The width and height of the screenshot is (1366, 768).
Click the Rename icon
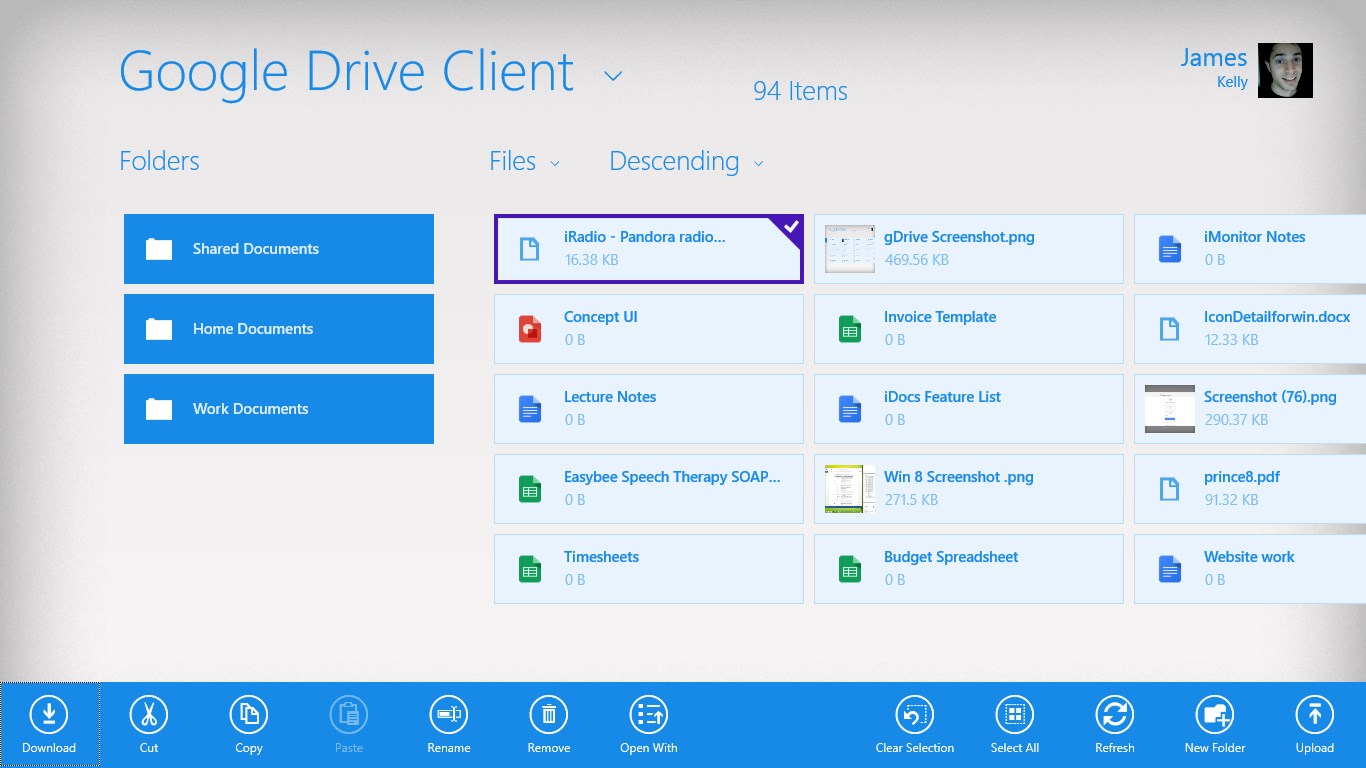pyautogui.click(x=449, y=715)
